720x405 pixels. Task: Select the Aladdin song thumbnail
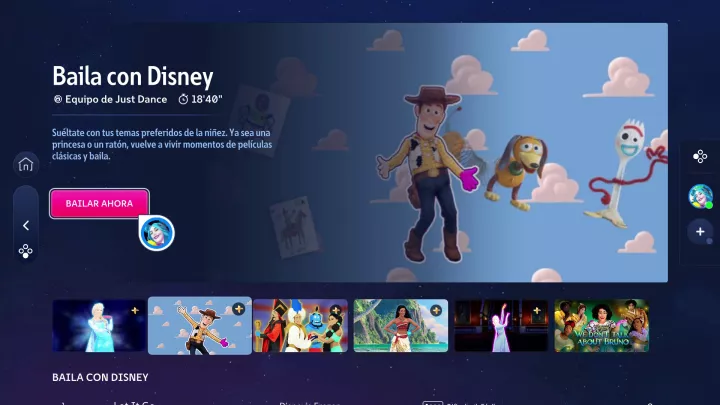[x=300, y=326]
